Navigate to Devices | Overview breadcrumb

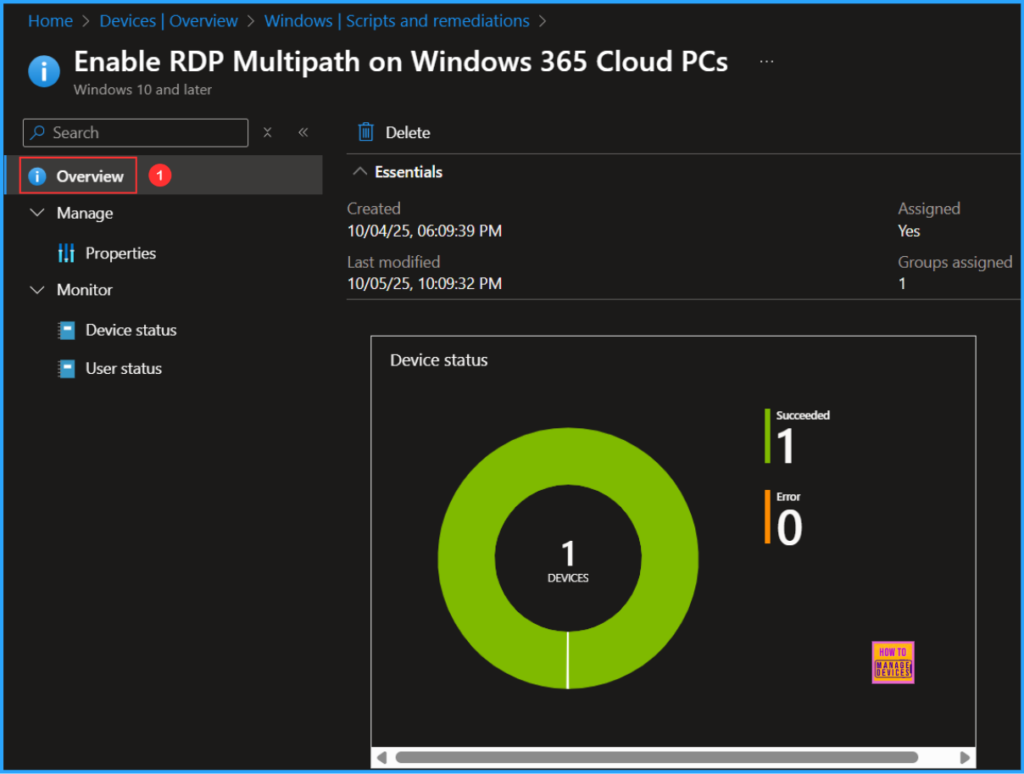[168, 21]
